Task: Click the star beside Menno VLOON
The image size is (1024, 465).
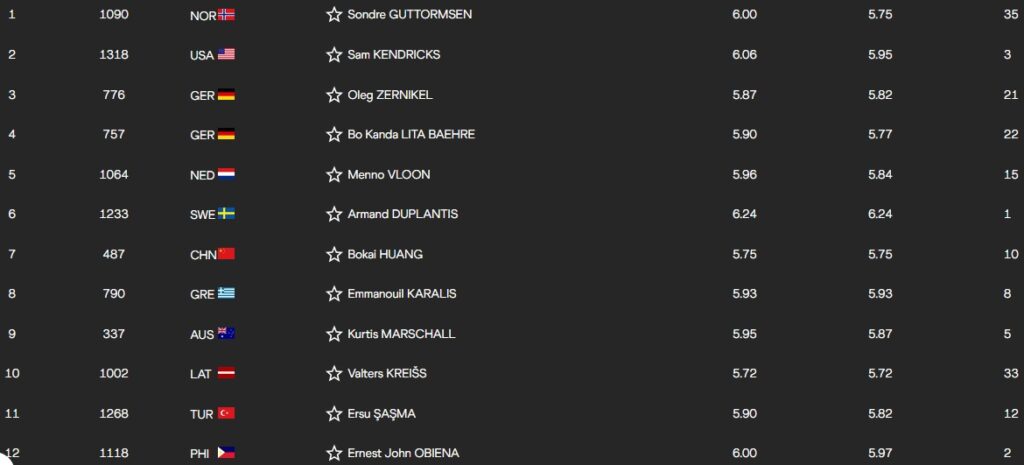Action: point(334,174)
